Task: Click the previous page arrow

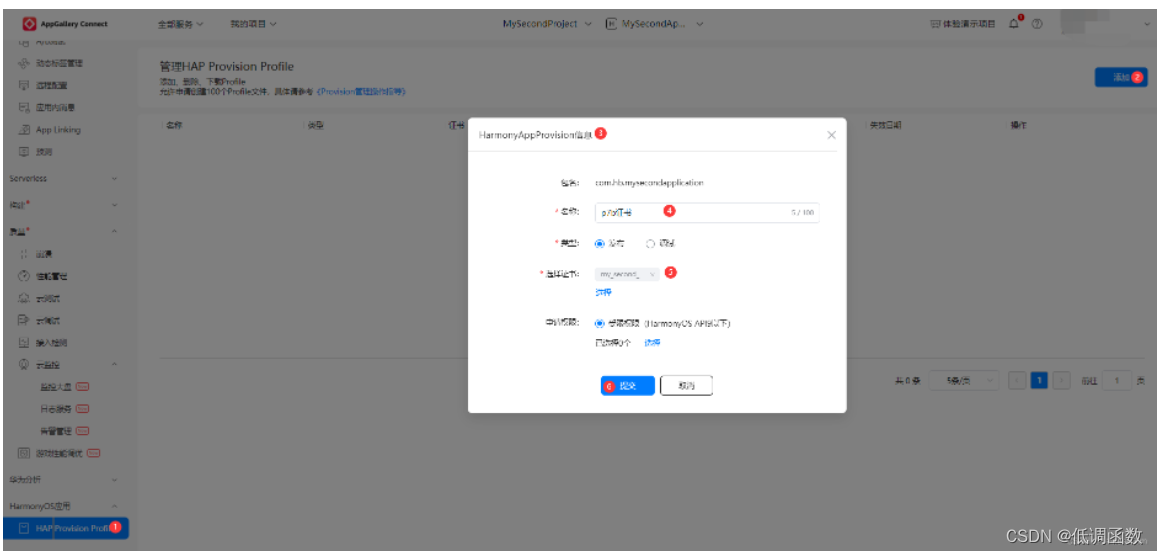Action: pos(1017,381)
